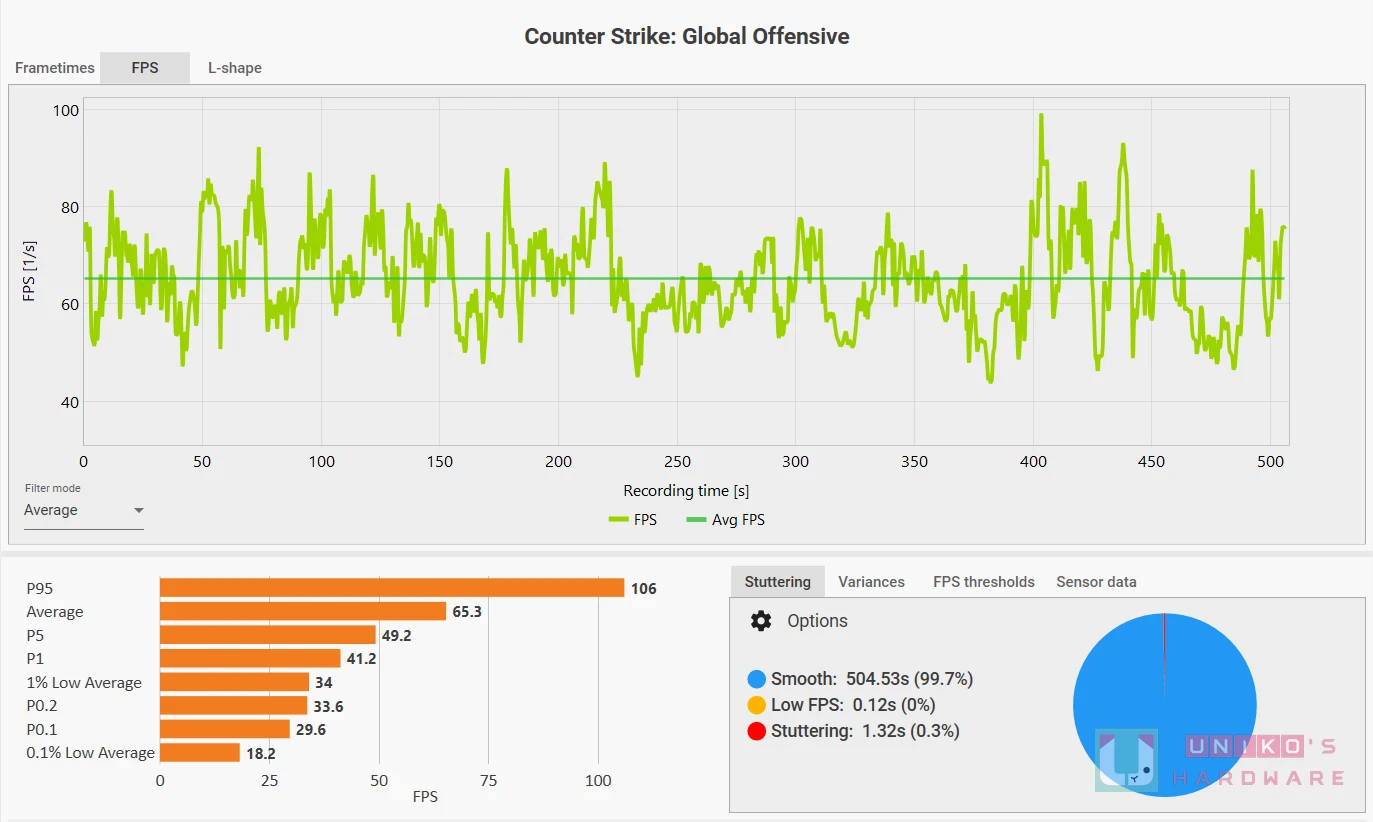The image size is (1373, 822).
Task: Click the Filter mode label
Action: pyautogui.click(x=52, y=488)
